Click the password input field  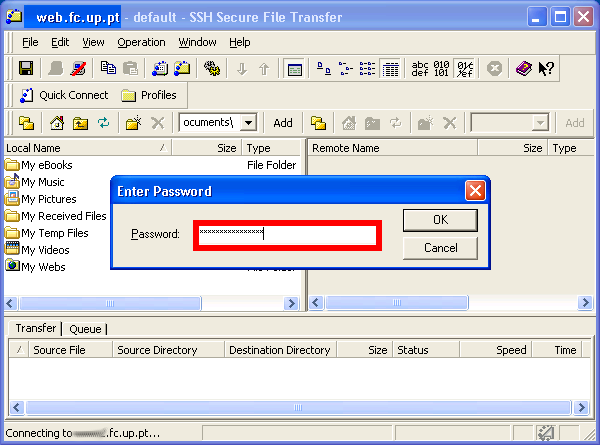287,235
